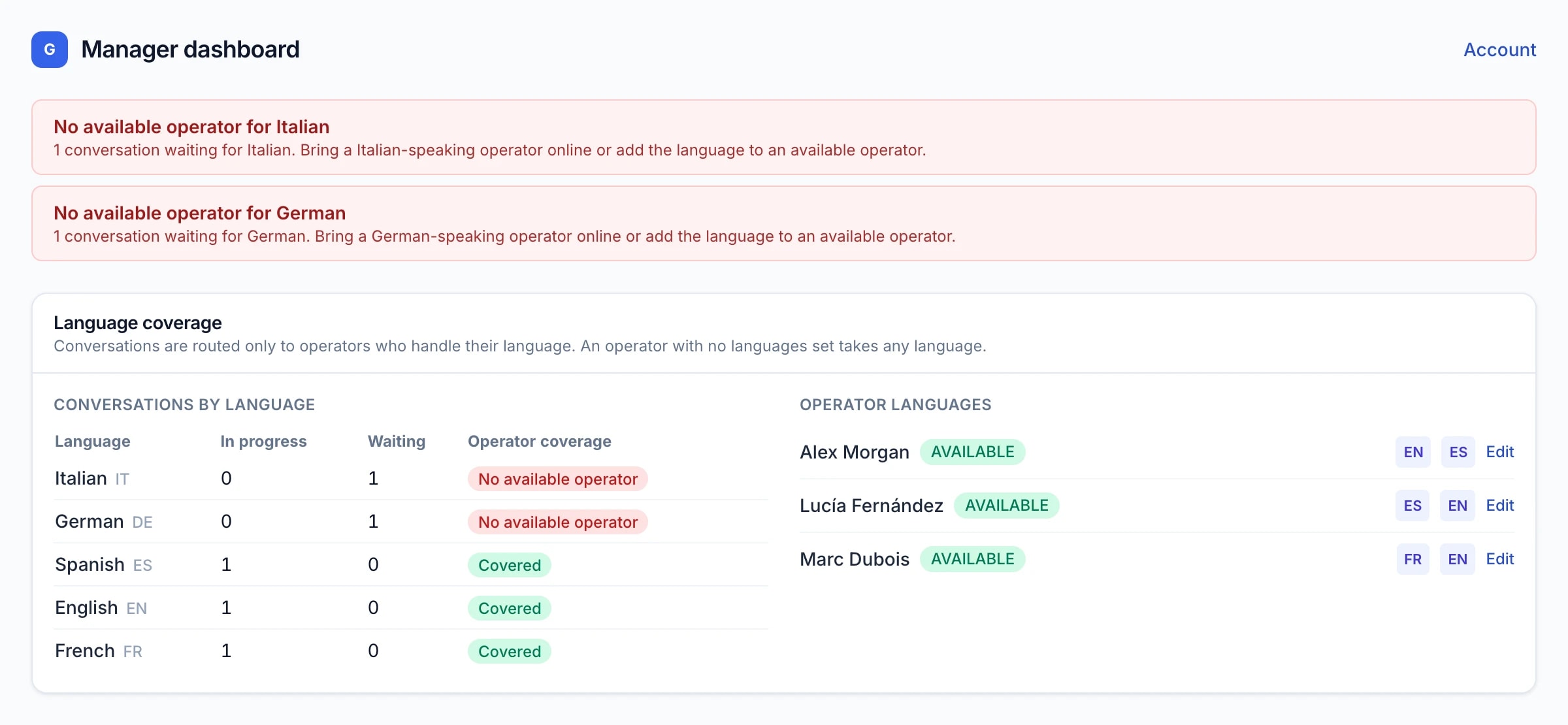Click Spanish's in-progress count of 1
Viewport: 1568px width, 725px height.
tap(226, 565)
